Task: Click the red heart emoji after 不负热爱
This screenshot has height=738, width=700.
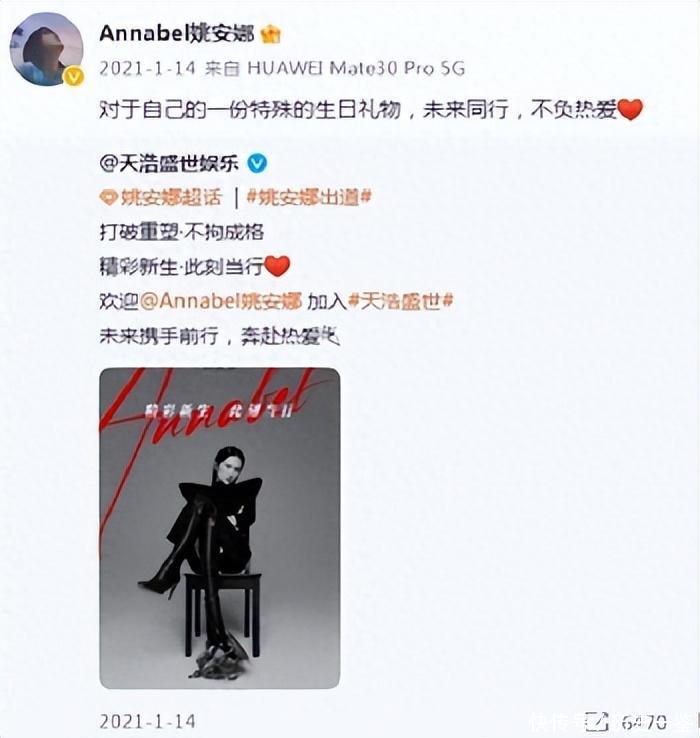Action: pyautogui.click(x=630, y=110)
